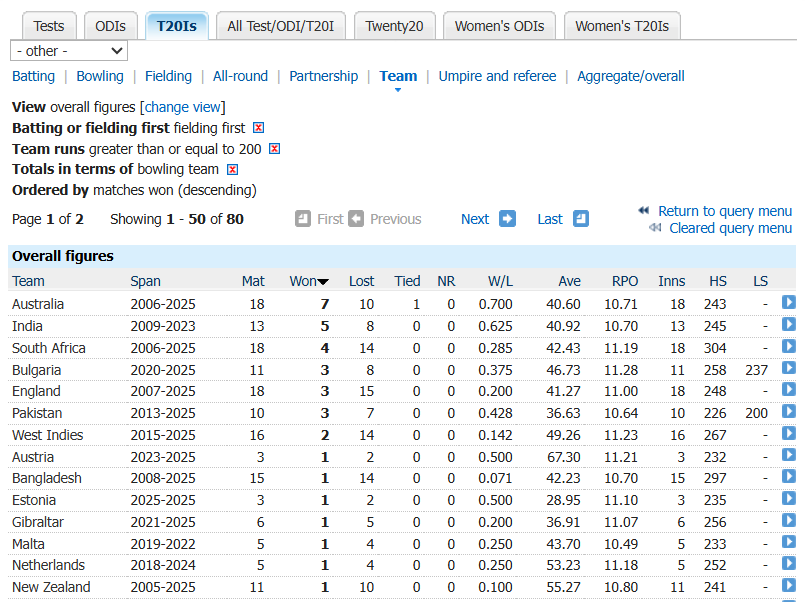This screenshot has width=805, height=602.
Task: Click Austria's average 67.30
Action: (x=564, y=457)
